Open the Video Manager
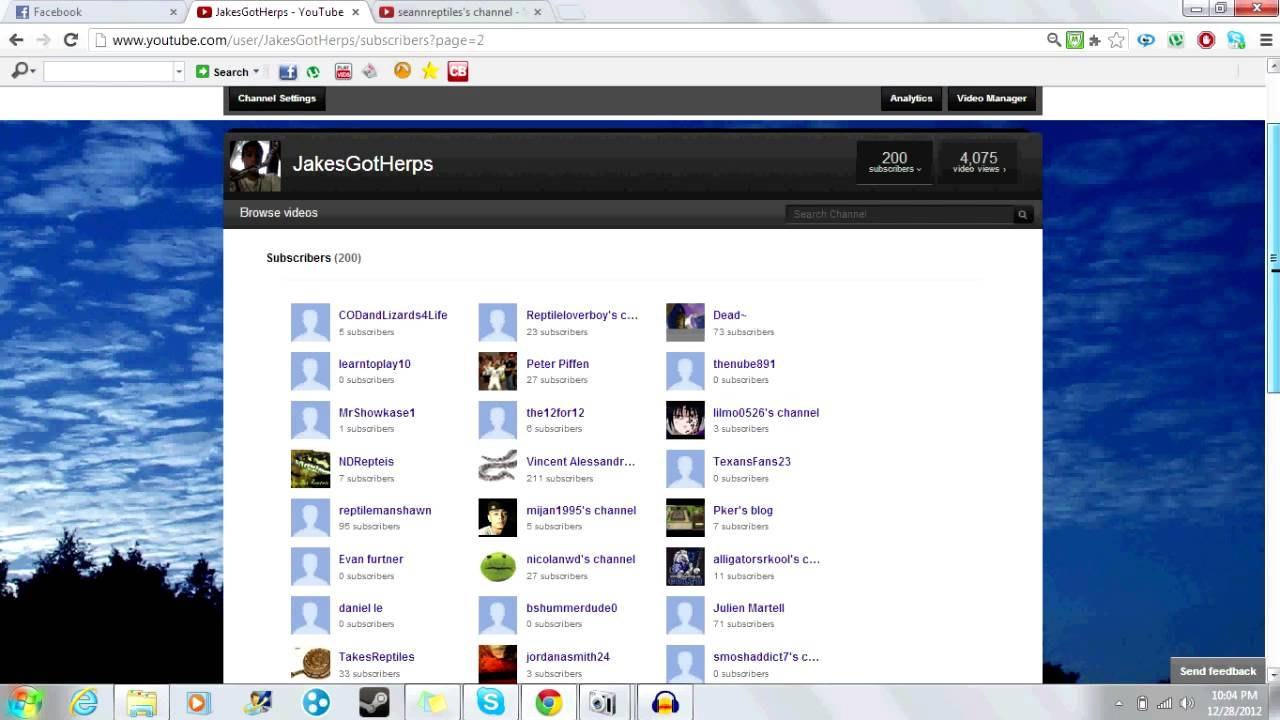This screenshot has width=1280, height=720. point(992,98)
